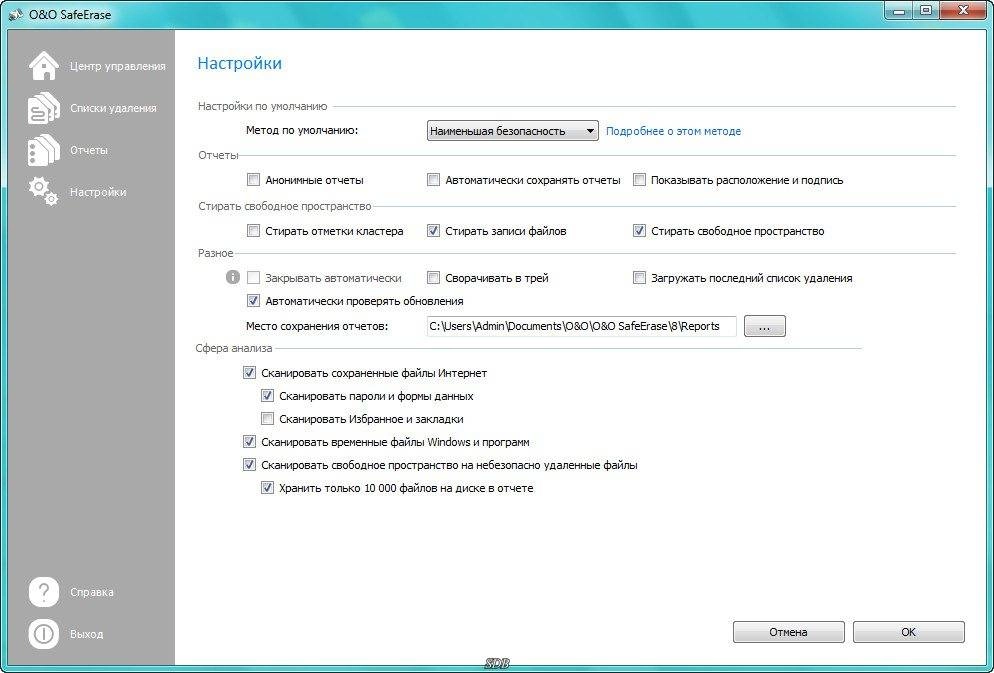This screenshot has height=673, width=994.
Task: Uncheck Сканировать пароли и формы данных
Action: tap(268, 396)
